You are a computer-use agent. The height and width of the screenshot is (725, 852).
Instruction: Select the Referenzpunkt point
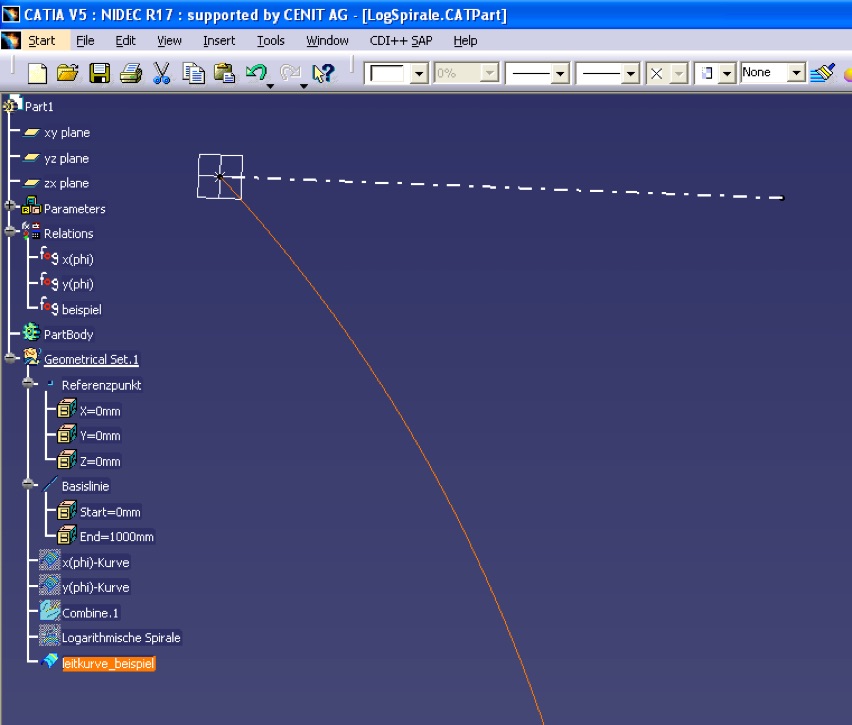point(102,385)
